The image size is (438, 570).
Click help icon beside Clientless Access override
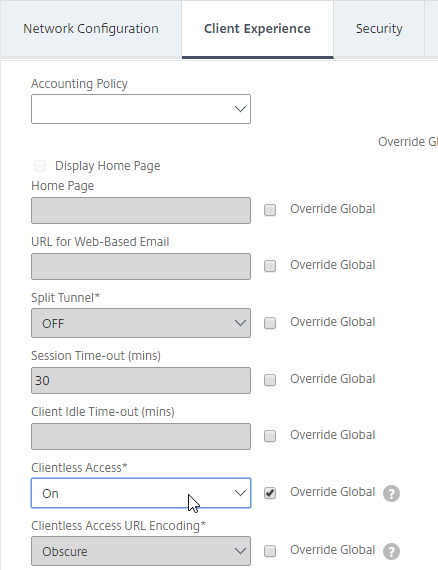pyautogui.click(x=391, y=493)
